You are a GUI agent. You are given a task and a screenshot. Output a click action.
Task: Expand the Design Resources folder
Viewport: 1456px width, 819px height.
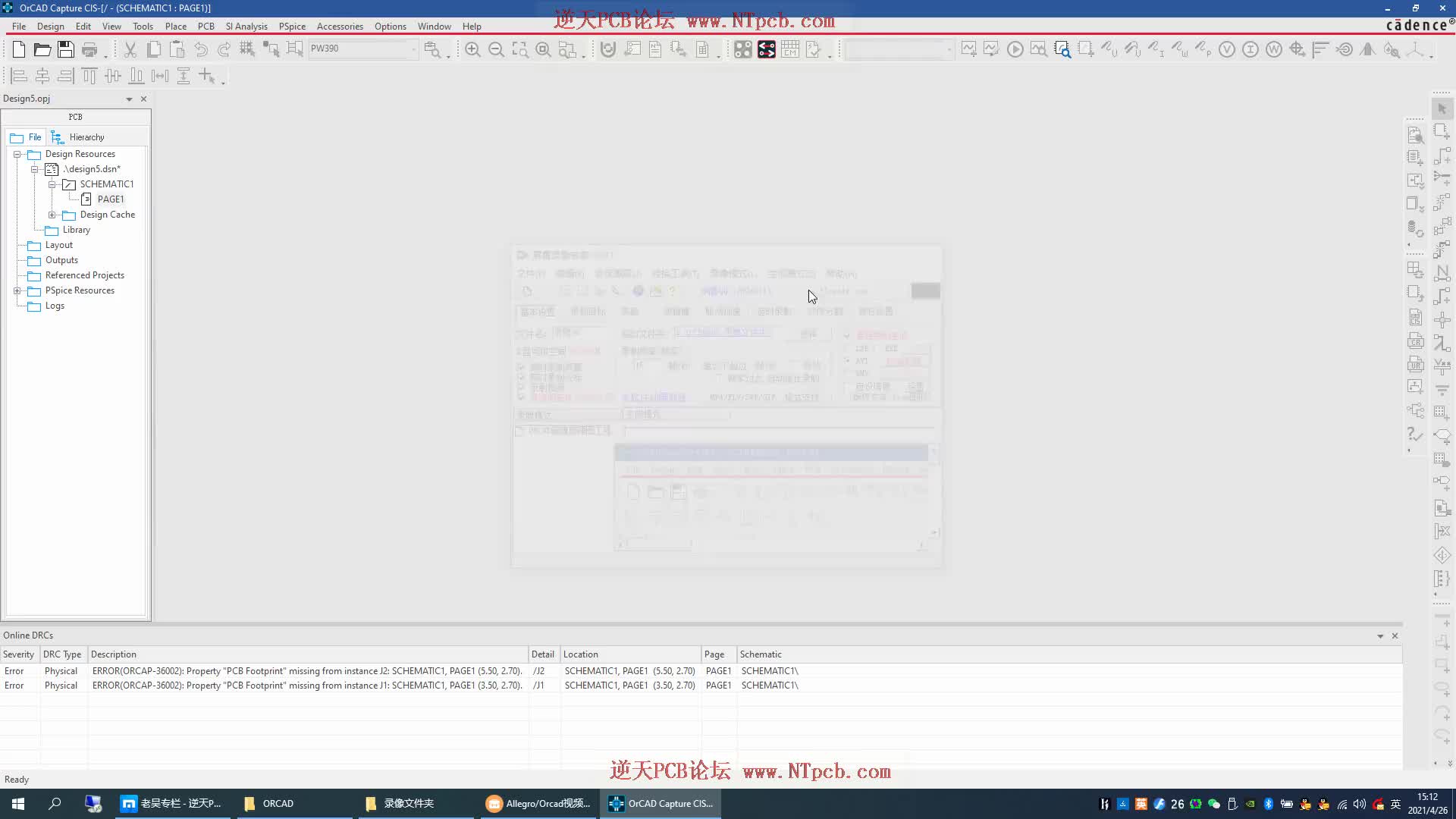click(17, 154)
